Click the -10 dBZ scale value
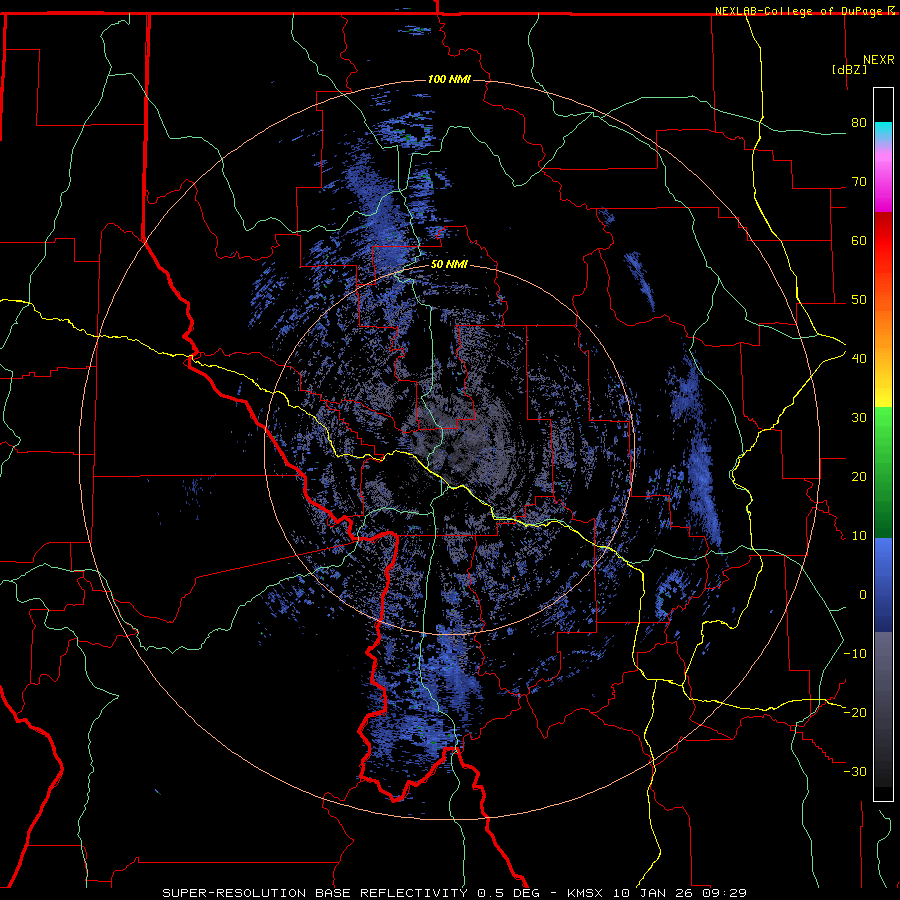This screenshot has height=900, width=900. tap(855, 654)
